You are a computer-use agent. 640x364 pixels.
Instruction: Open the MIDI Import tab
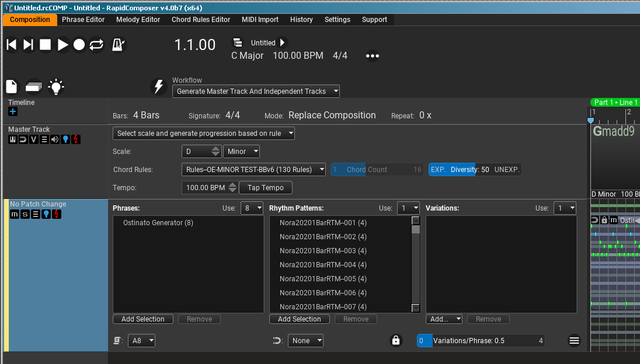click(x=260, y=20)
